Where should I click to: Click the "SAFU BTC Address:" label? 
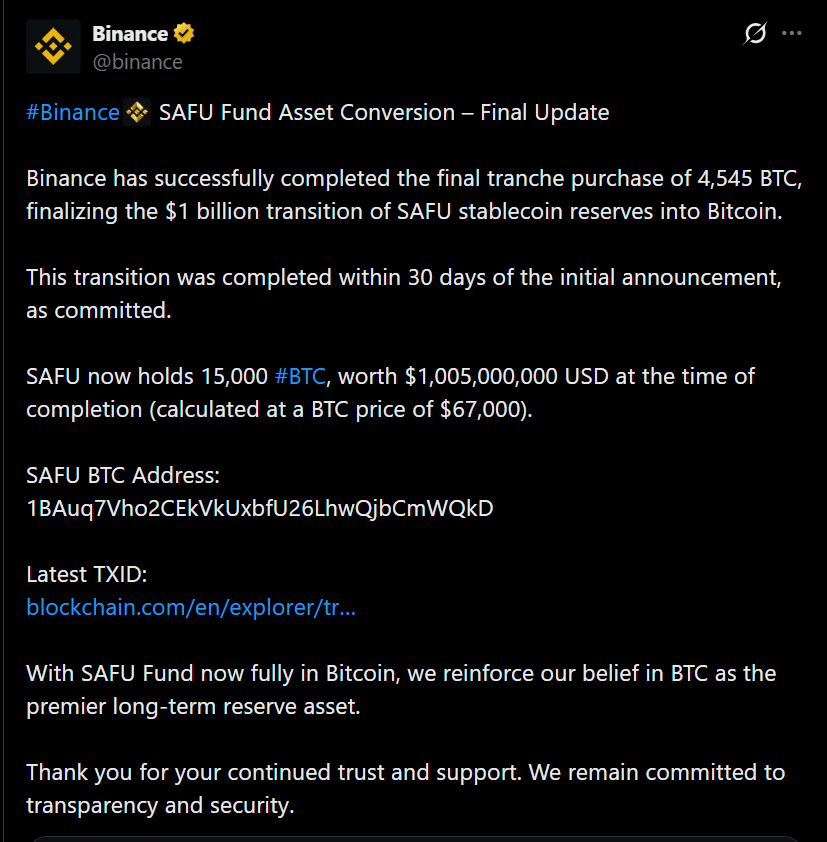[x=123, y=475]
